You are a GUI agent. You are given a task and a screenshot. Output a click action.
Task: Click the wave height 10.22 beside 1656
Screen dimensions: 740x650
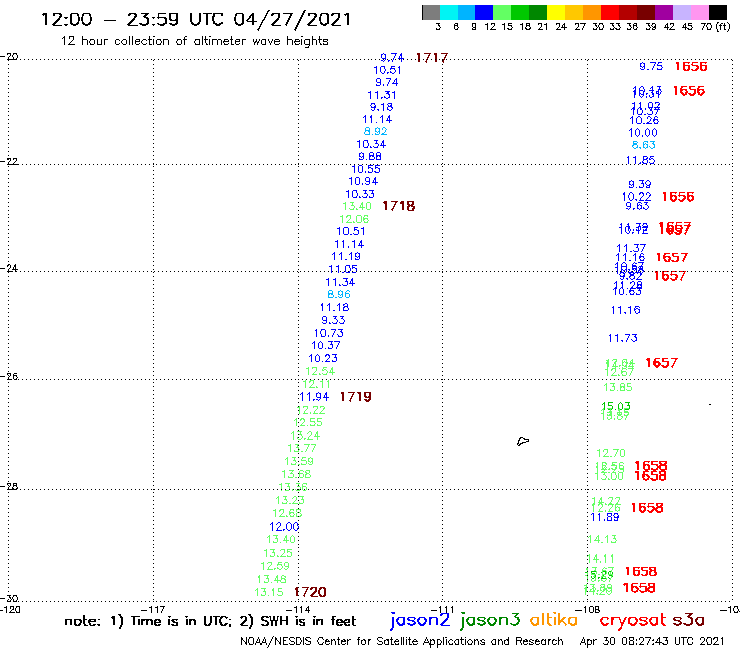[x=637, y=197]
